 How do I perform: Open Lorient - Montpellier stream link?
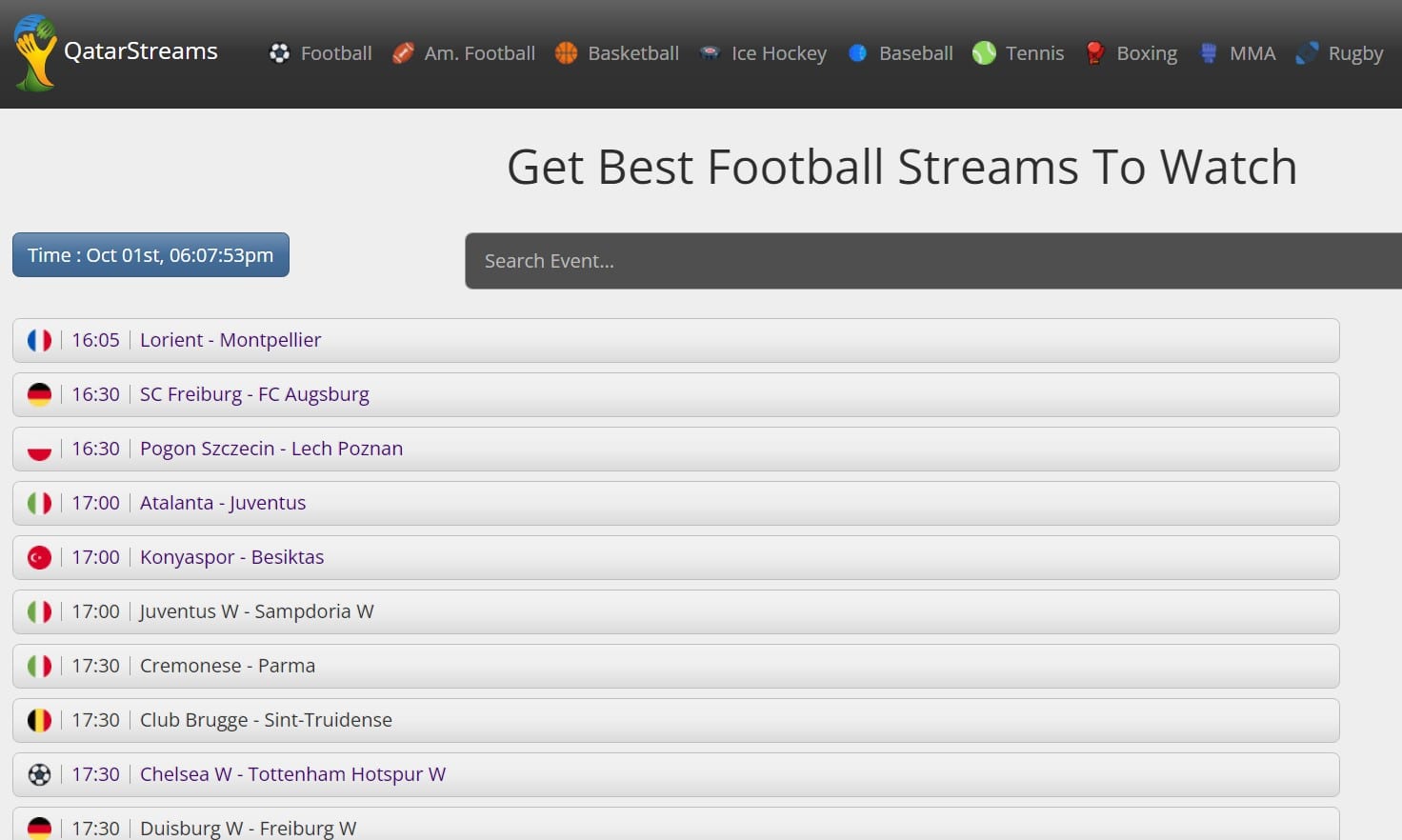pos(230,340)
